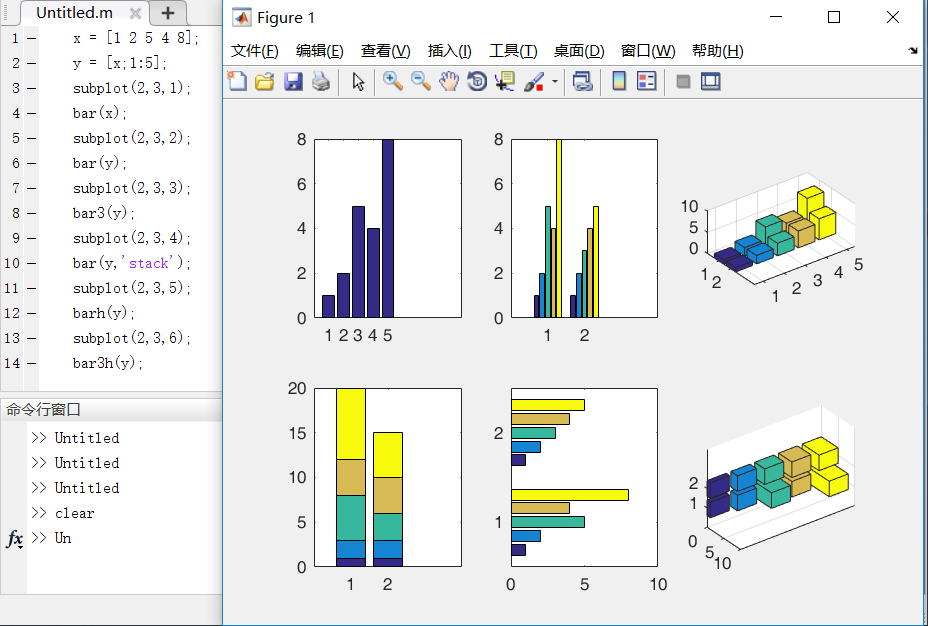Save the current figure
Screen dimensions: 928x626
click(x=291, y=81)
